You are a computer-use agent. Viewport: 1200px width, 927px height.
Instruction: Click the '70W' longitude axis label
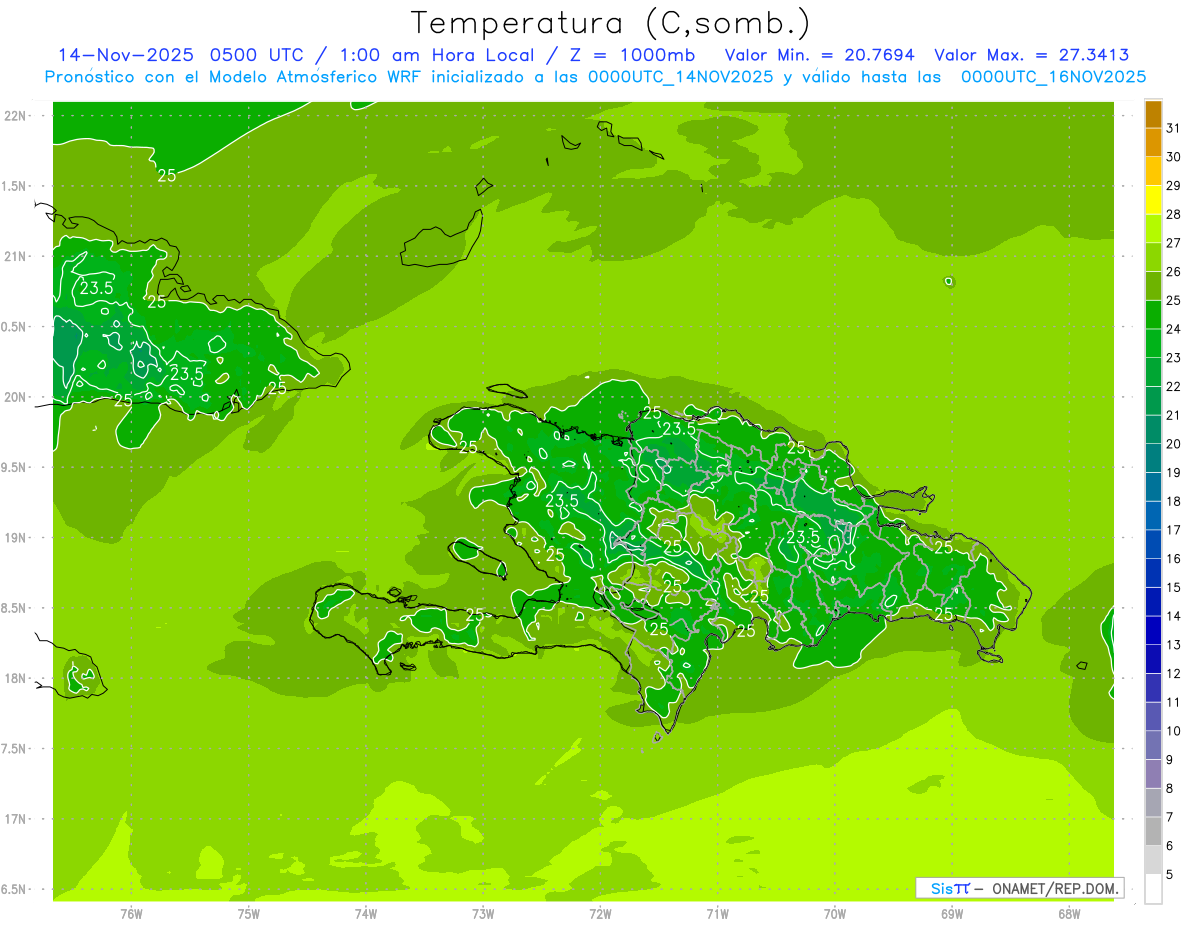(x=835, y=914)
